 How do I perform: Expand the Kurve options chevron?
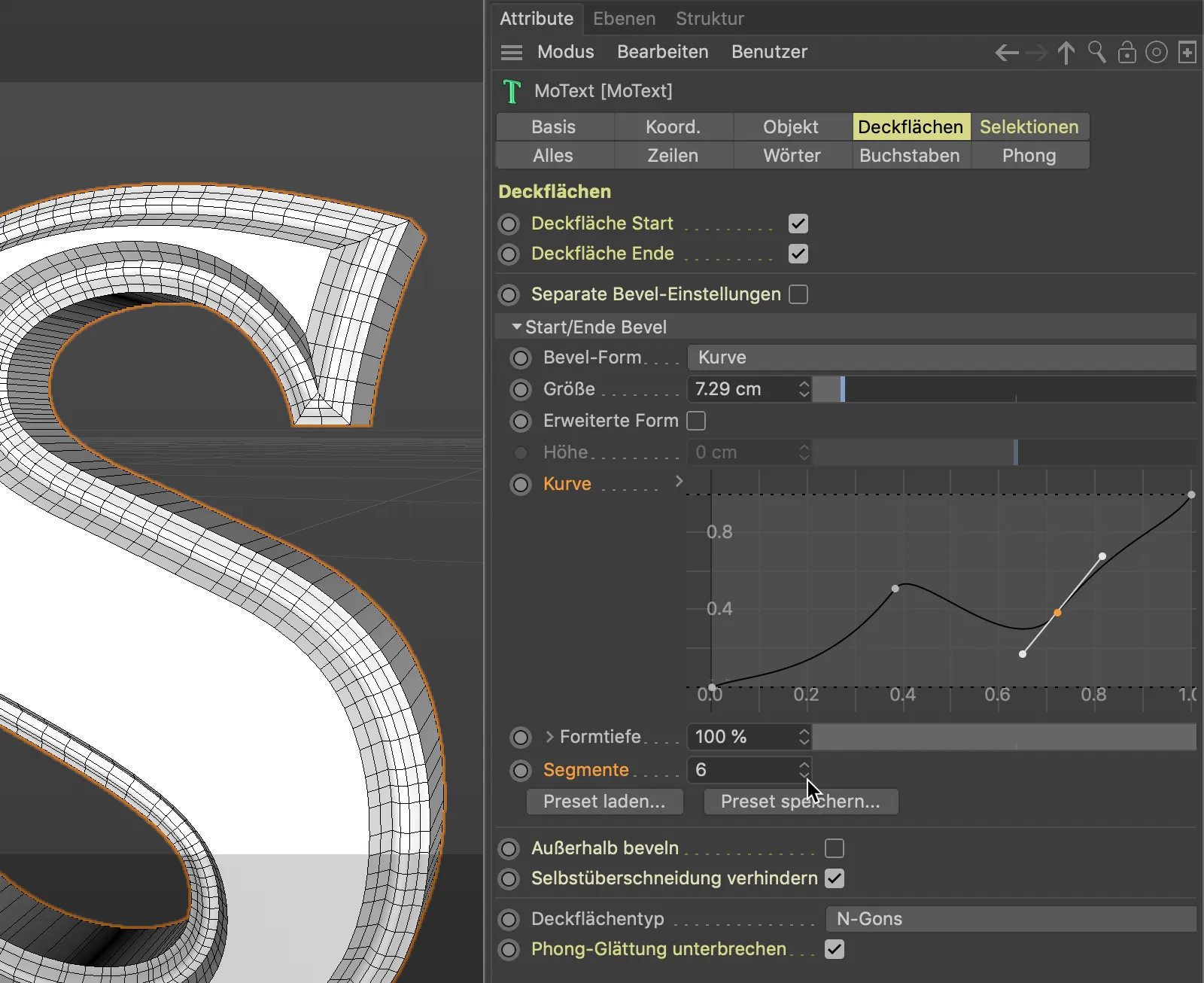pyautogui.click(x=679, y=481)
